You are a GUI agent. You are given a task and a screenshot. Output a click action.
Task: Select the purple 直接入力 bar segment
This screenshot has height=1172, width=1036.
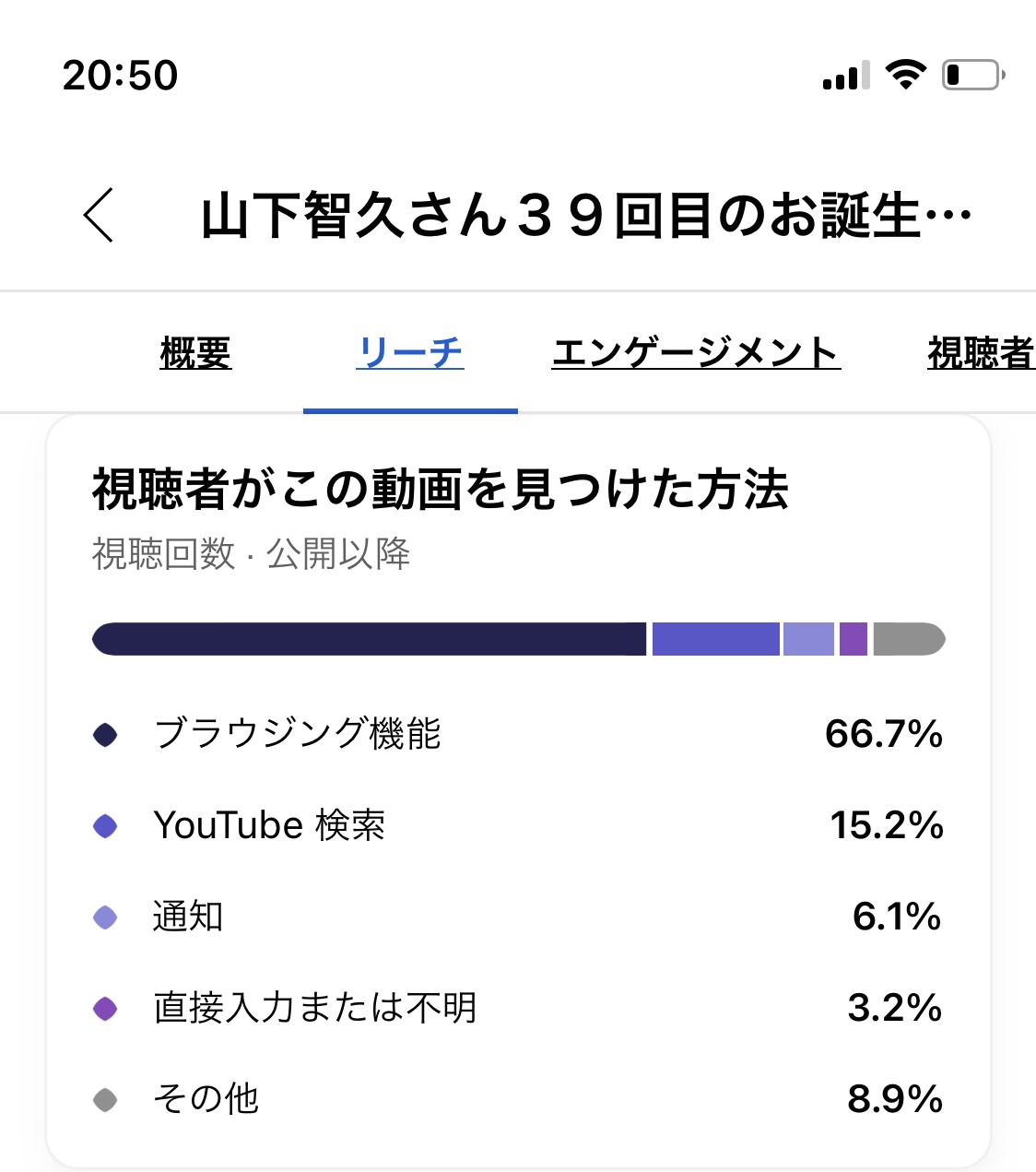coord(854,639)
